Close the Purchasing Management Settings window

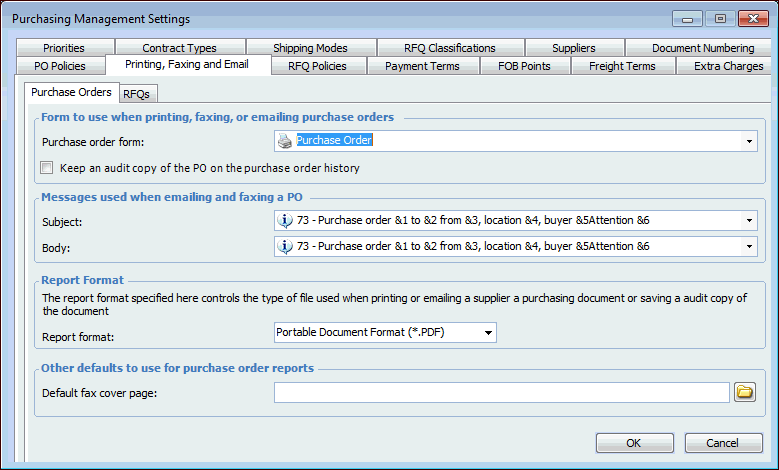click(x=749, y=18)
